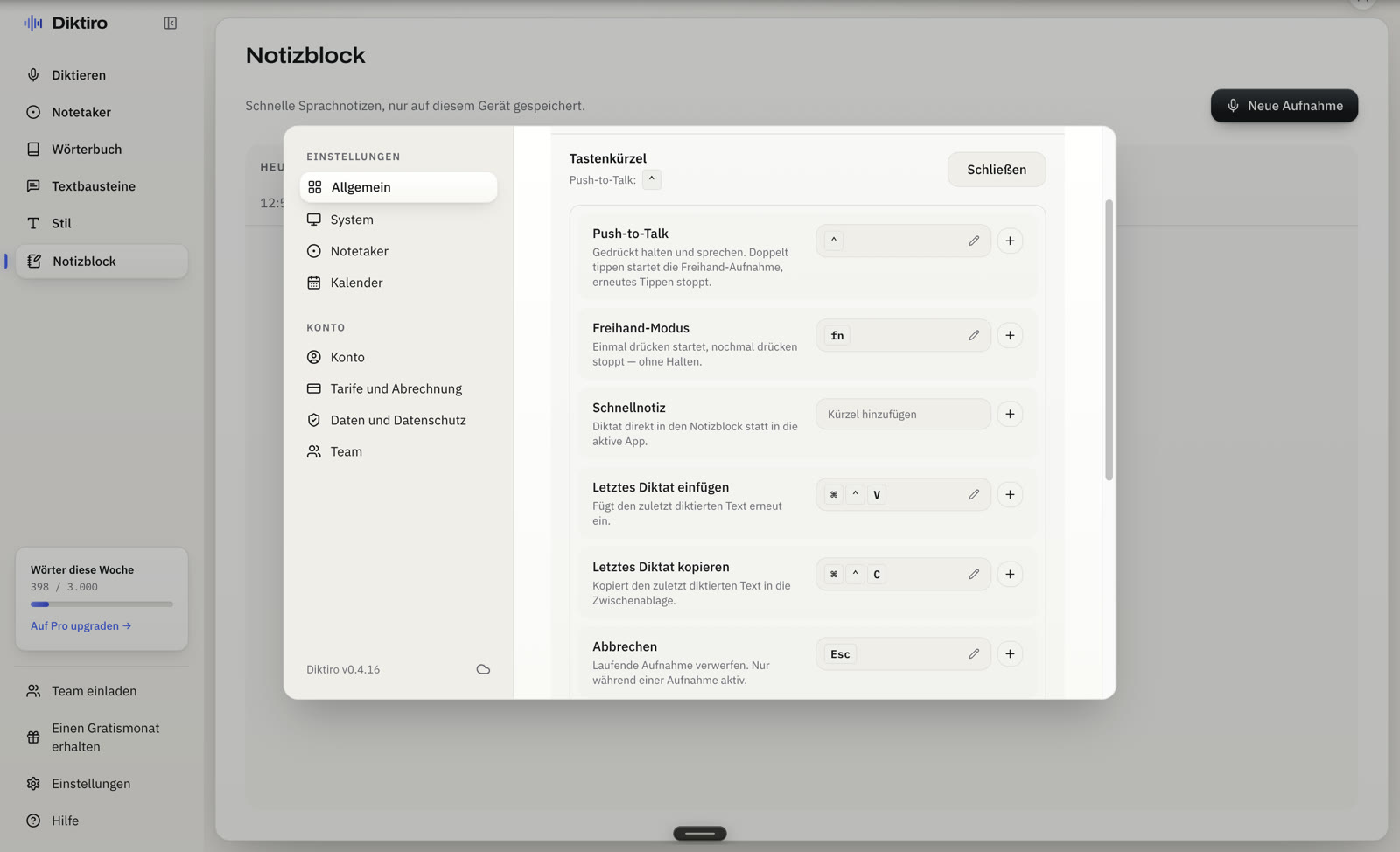This screenshot has height=852, width=1400.
Task: Open Tarife und Abrechnung settings
Action: pos(398,388)
